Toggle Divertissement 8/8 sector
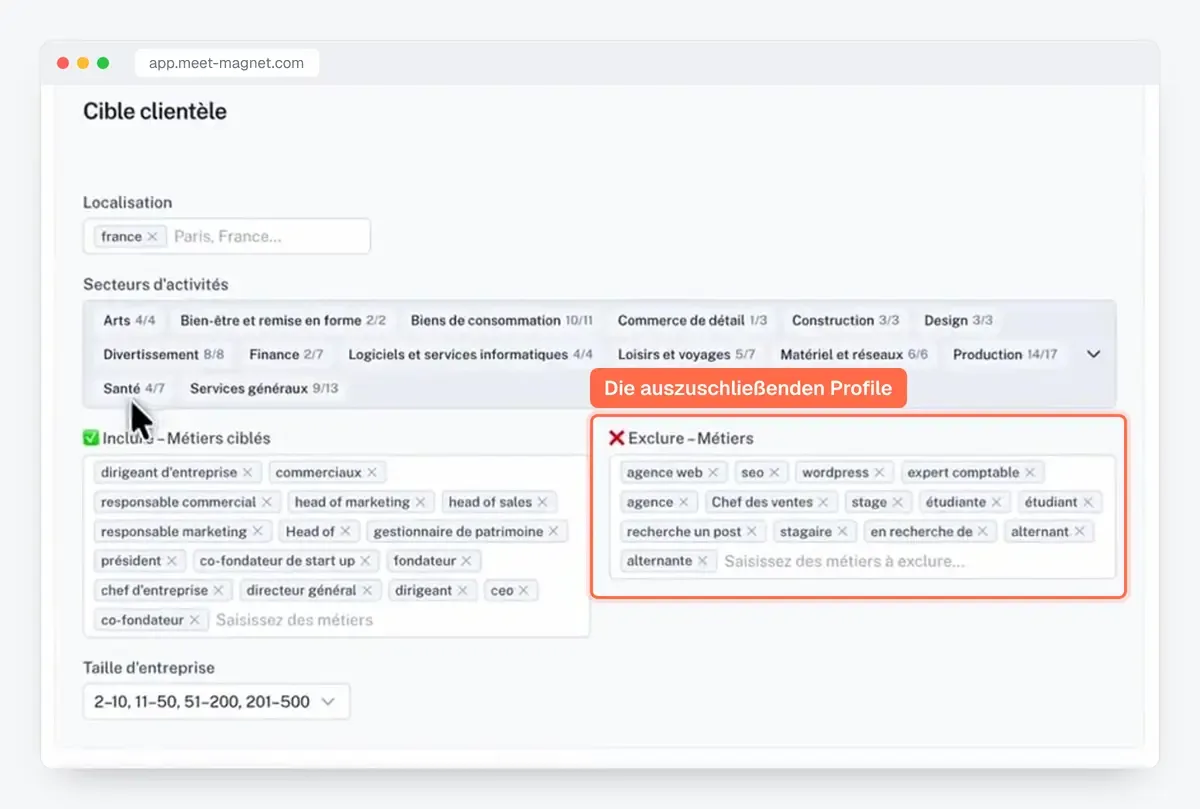1200x809 pixels. tap(164, 355)
